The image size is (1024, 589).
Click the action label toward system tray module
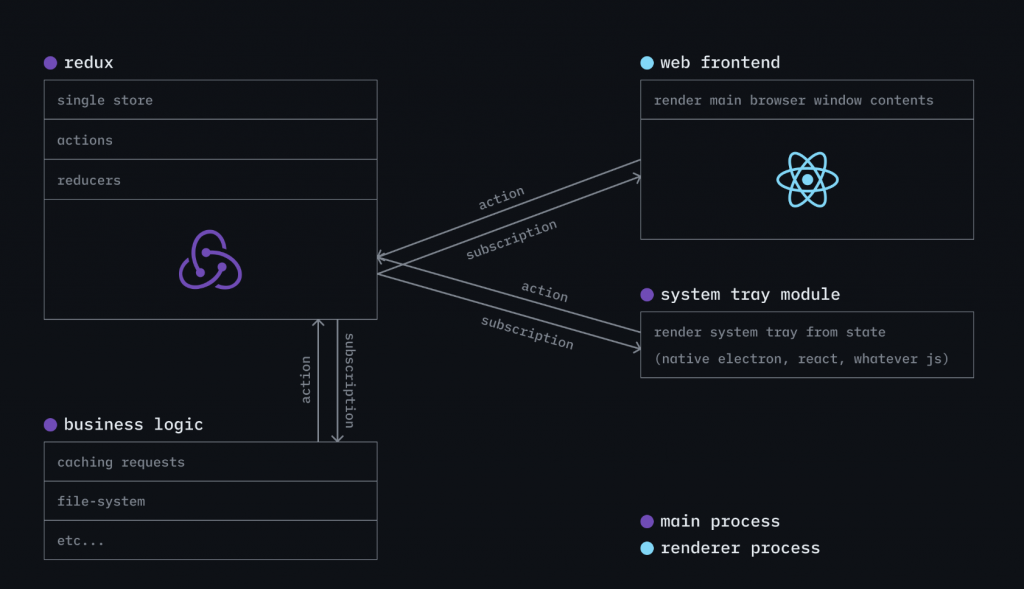pos(545,292)
